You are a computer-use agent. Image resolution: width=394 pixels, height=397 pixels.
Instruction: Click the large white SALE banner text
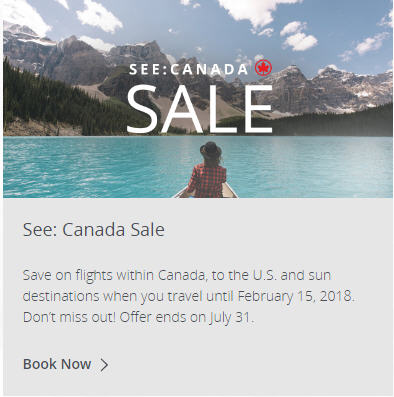(200, 109)
